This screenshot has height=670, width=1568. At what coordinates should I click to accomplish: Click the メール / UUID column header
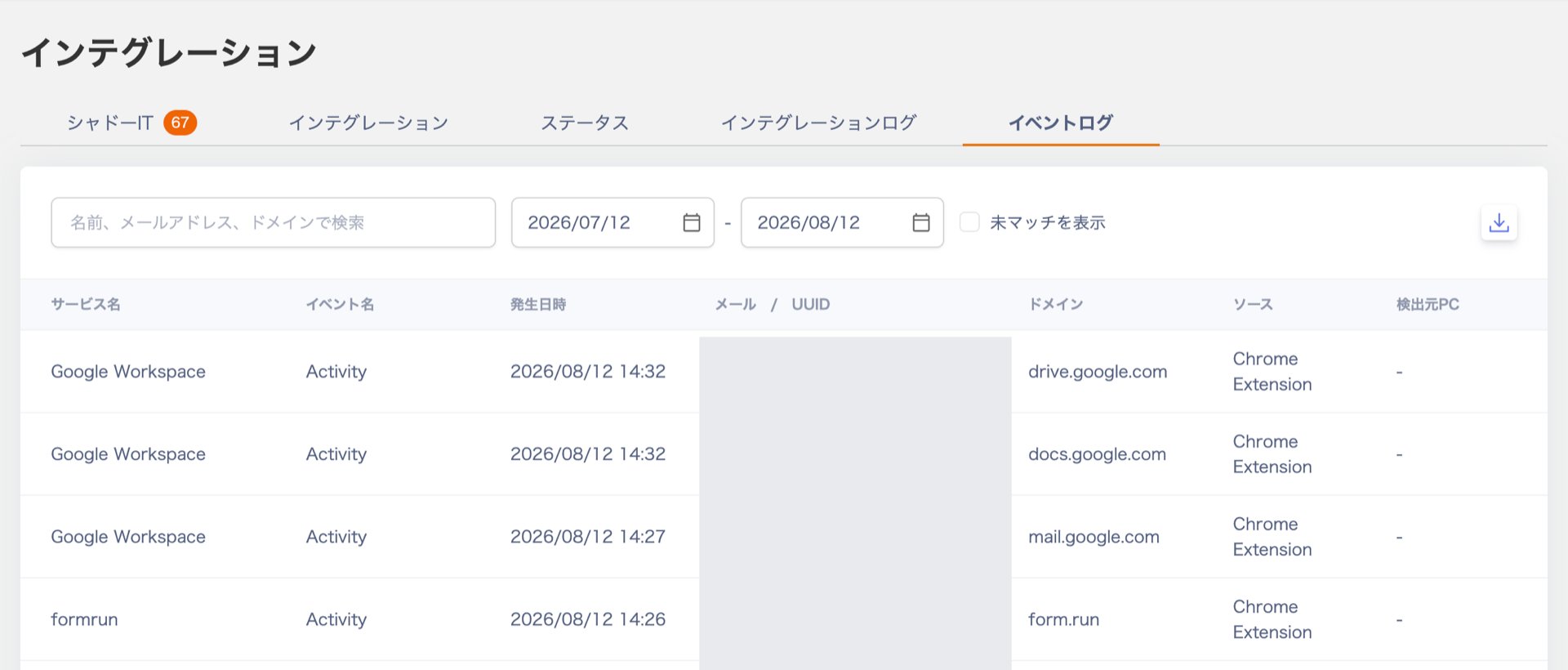point(773,304)
